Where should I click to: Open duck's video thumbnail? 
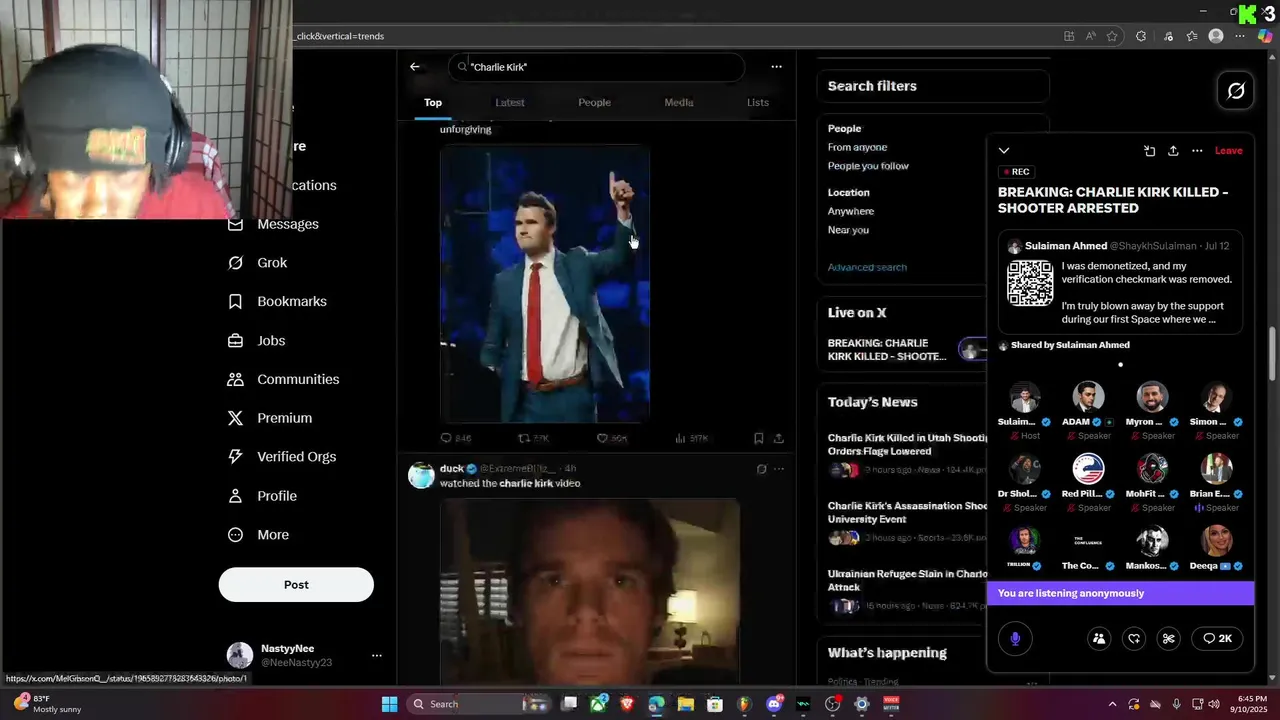pos(590,591)
